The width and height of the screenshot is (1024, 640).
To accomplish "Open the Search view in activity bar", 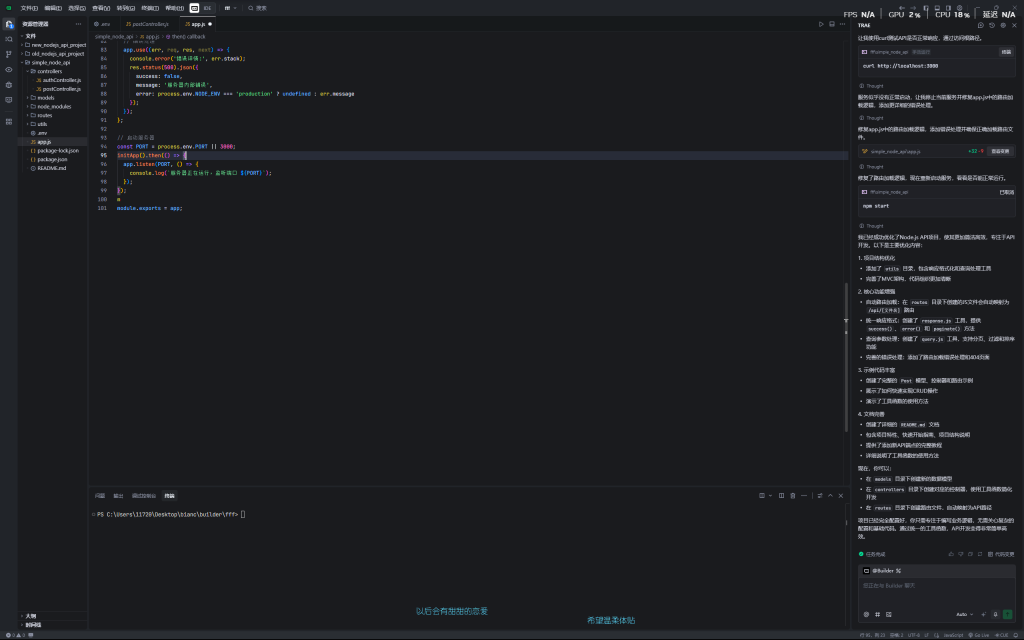I will (9, 39).
